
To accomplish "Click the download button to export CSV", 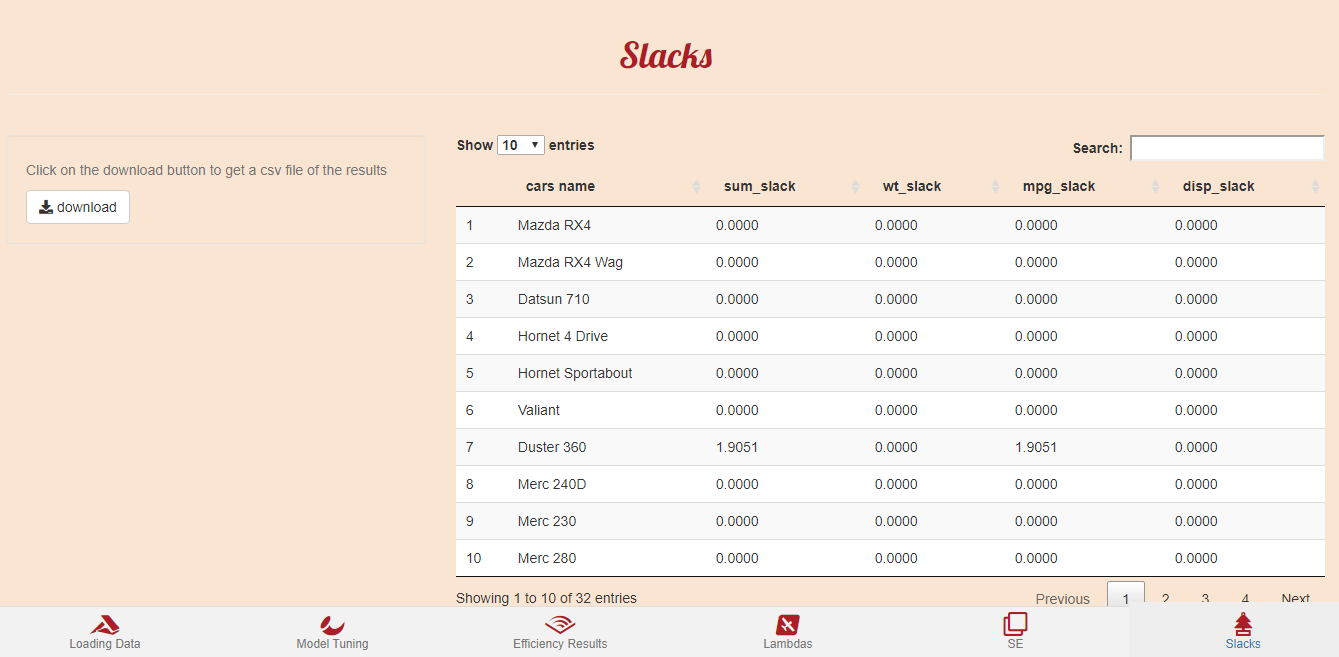I will coord(78,207).
